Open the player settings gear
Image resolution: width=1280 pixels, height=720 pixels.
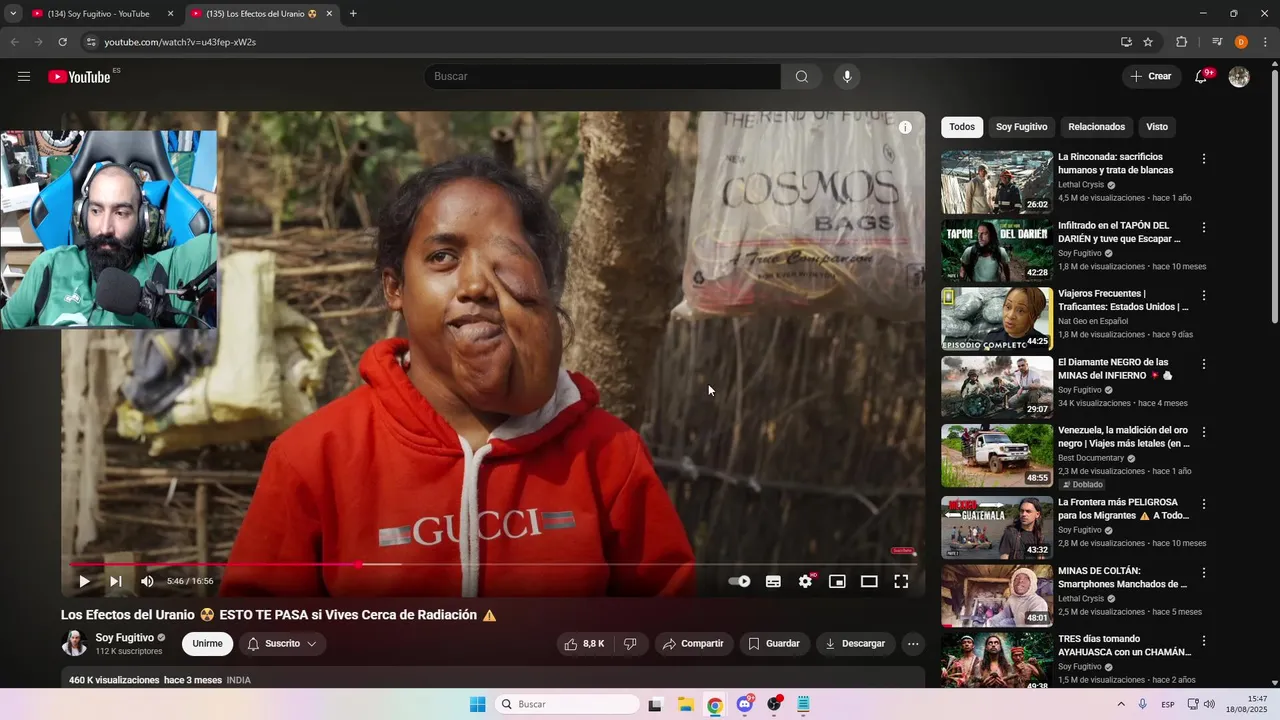pyautogui.click(x=806, y=581)
